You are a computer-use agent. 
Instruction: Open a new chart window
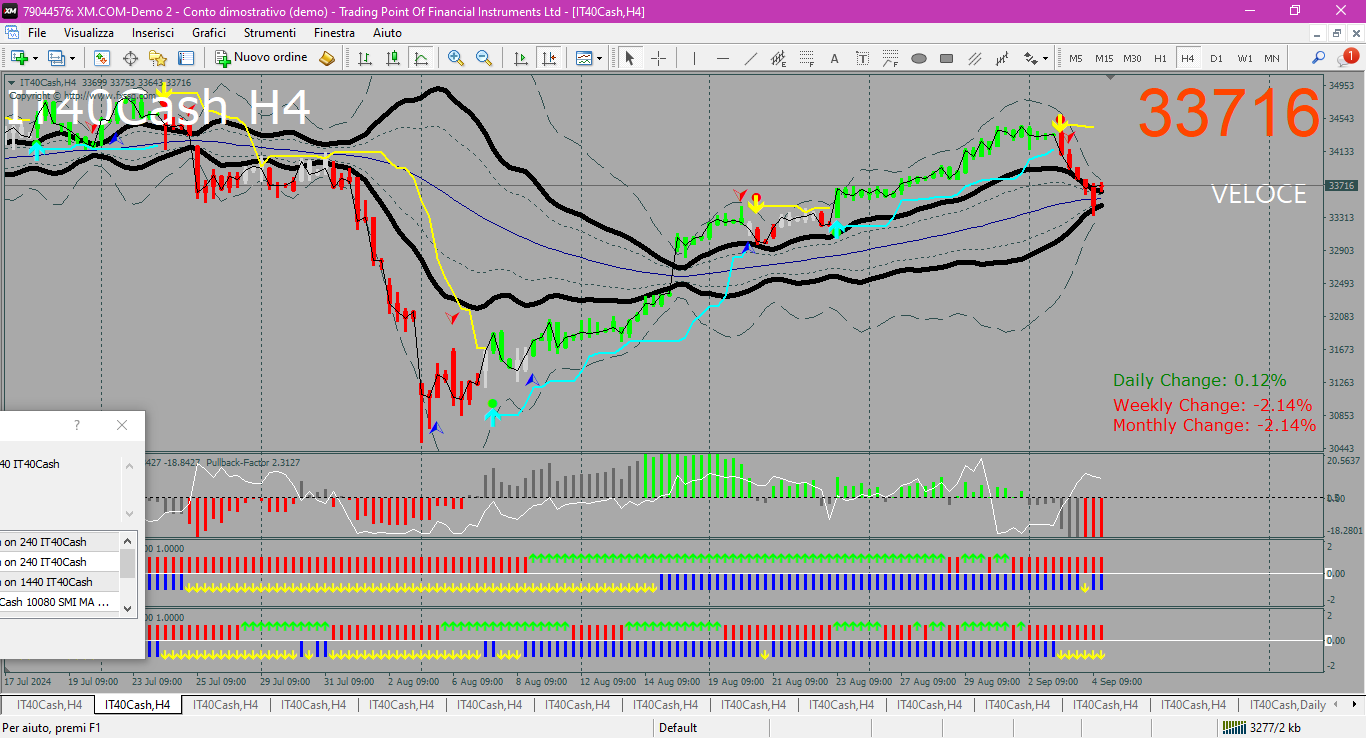click(19, 58)
